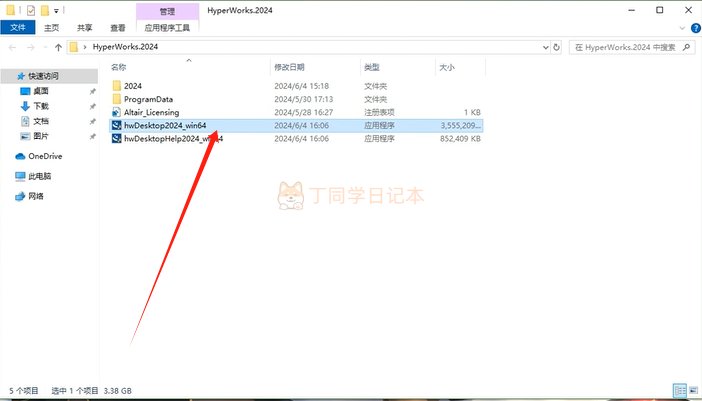Image resolution: width=702 pixels, height=401 pixels.
Task: Click the pin icon beside 图片
Action: 93,137
